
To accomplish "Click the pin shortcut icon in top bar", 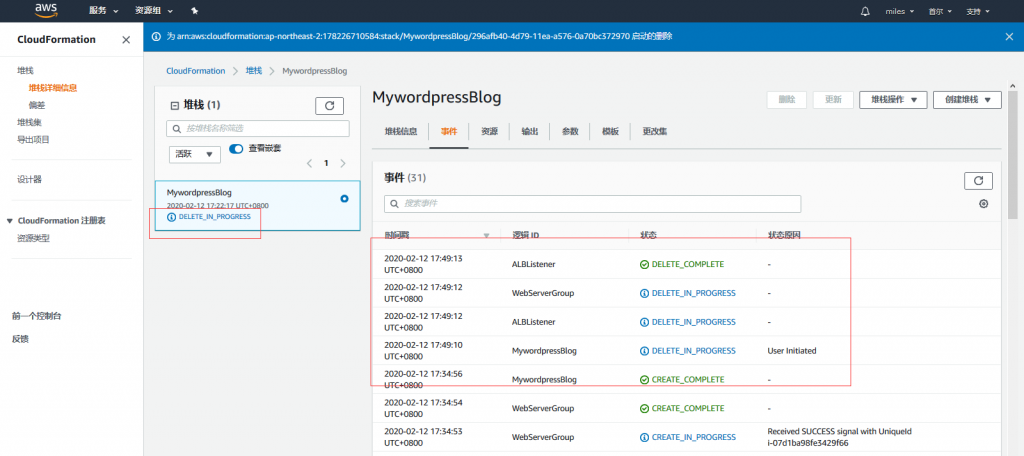I will (194, 11).
